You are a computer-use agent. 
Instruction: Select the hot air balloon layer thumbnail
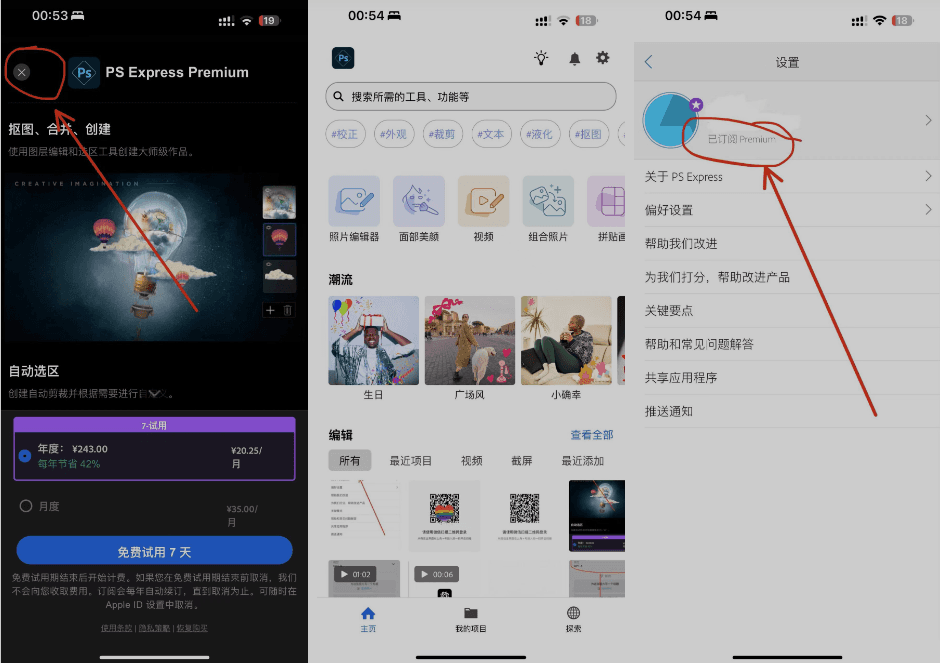279,239
